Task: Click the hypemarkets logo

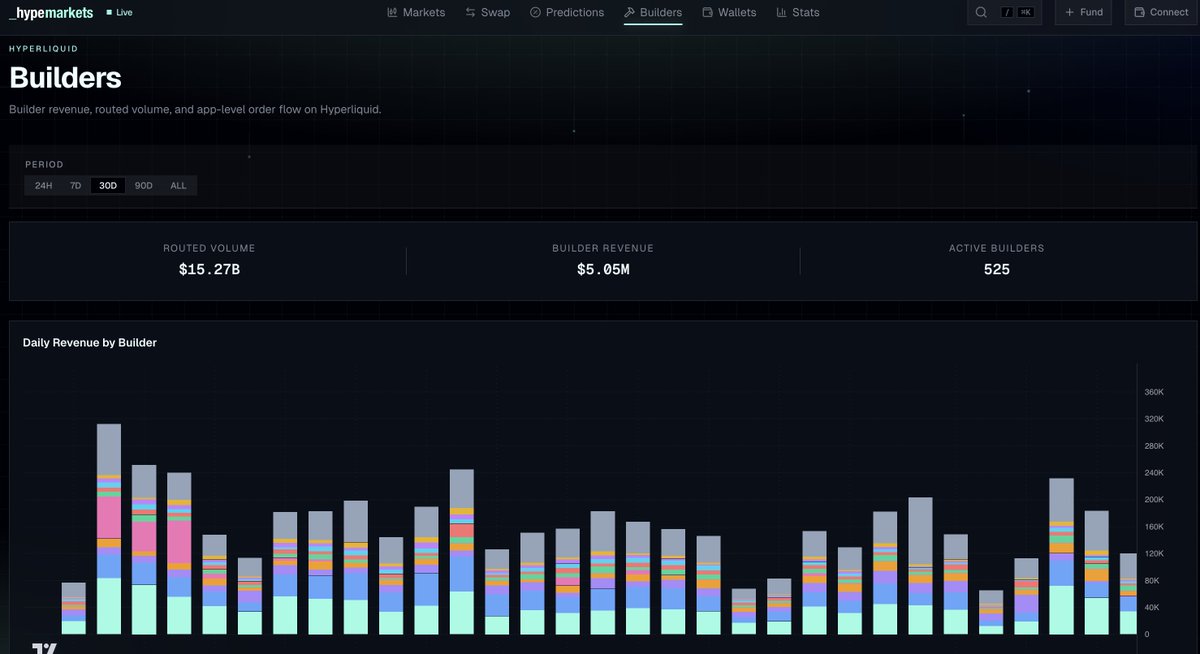Action: tap(51, 13)
